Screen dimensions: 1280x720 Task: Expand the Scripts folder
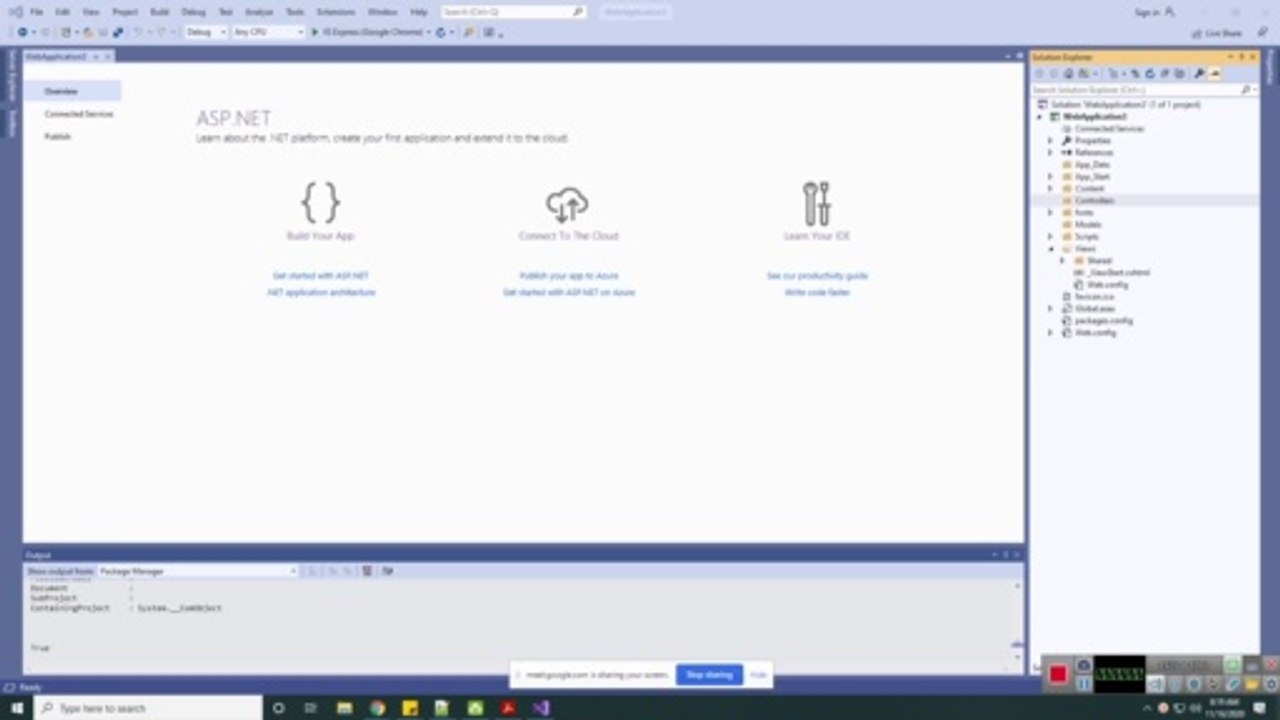point(1050,237)
